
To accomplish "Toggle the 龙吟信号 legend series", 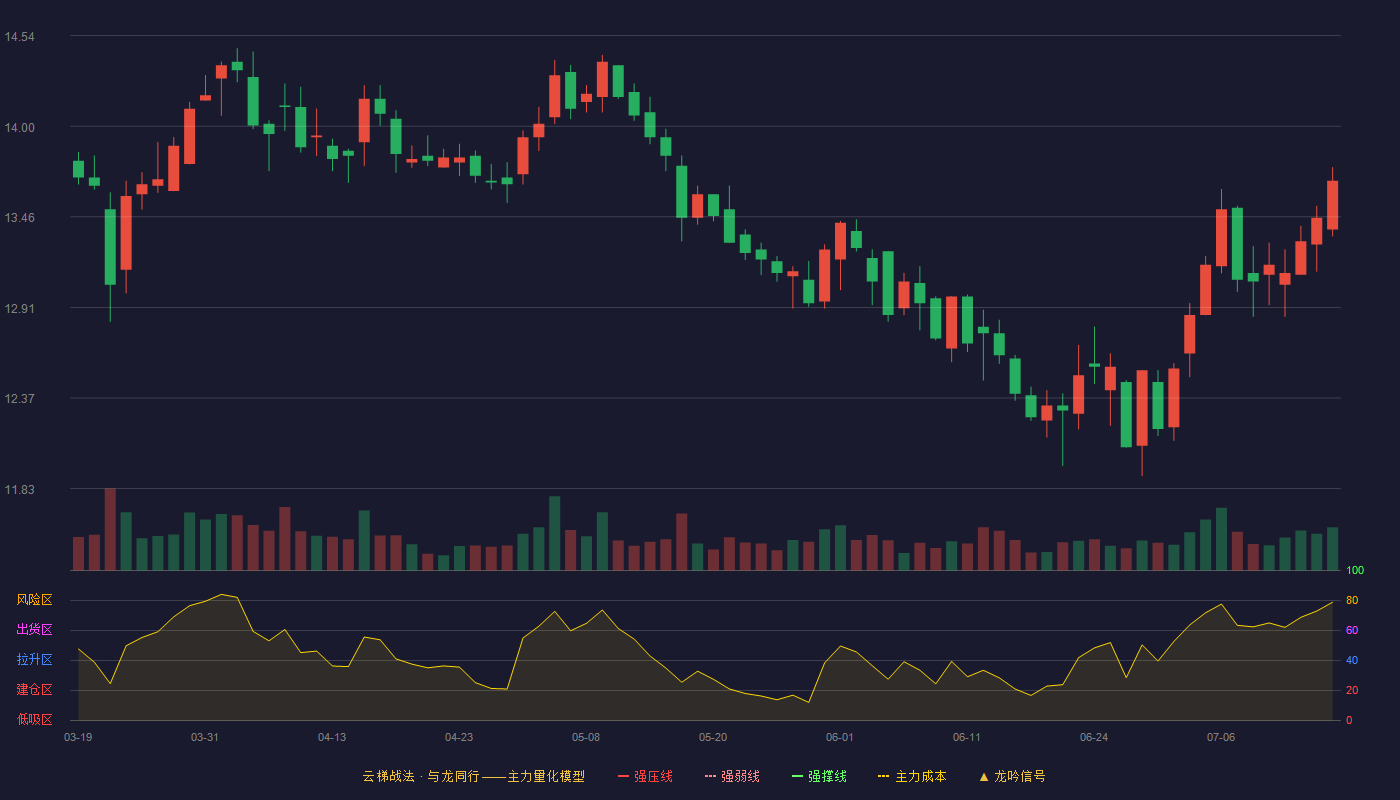I will click(x=1012, y=776).
